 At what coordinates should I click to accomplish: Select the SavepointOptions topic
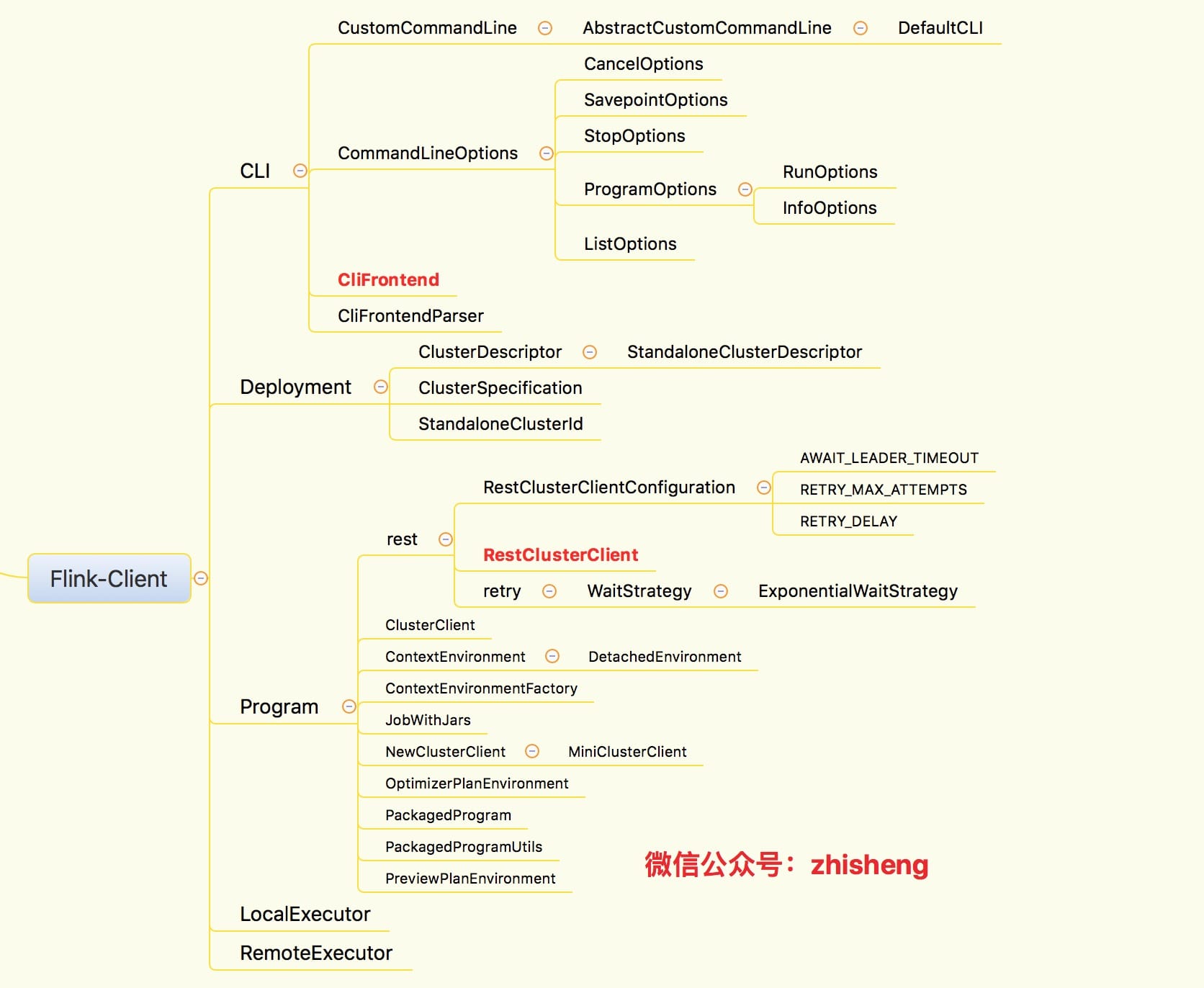tap(656, 100)
